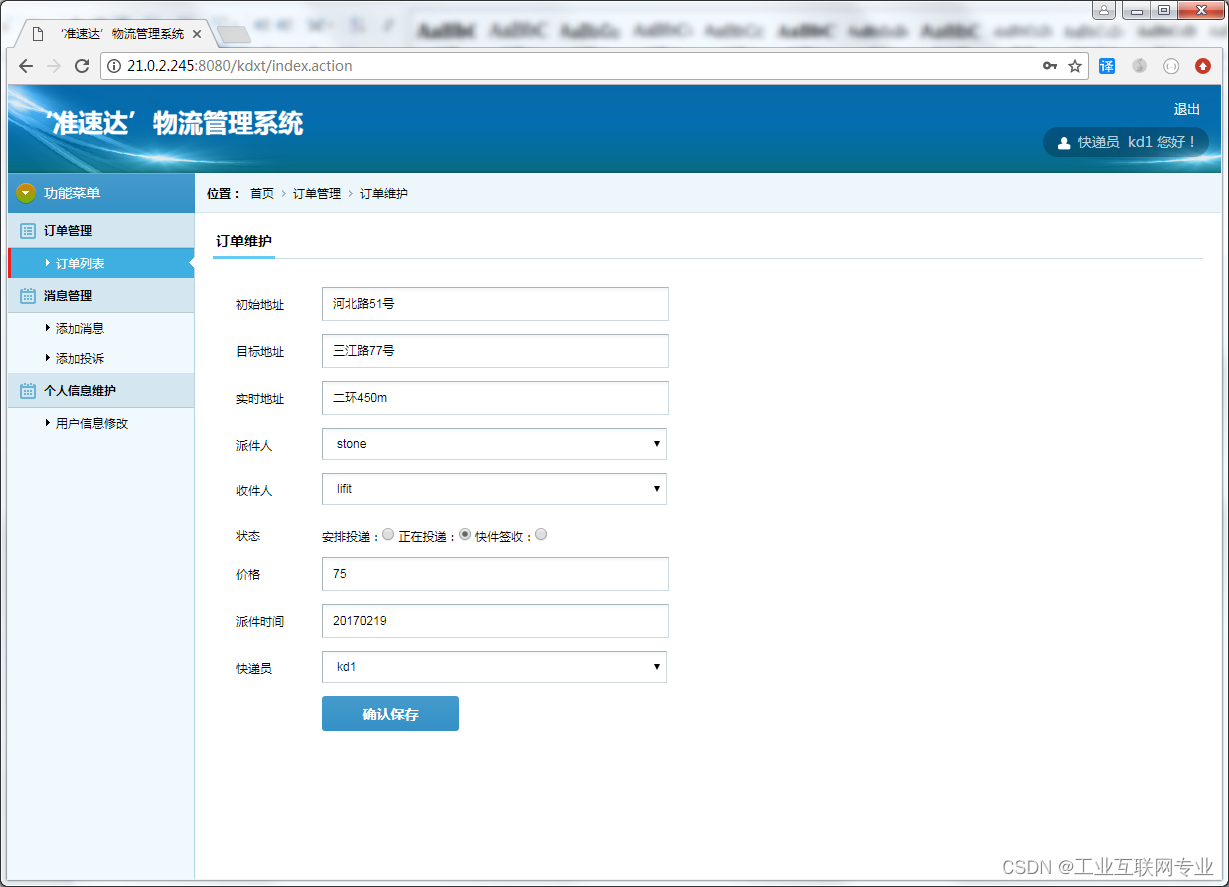
Task: Select the 正在投递 radio button
Action: 465,535
